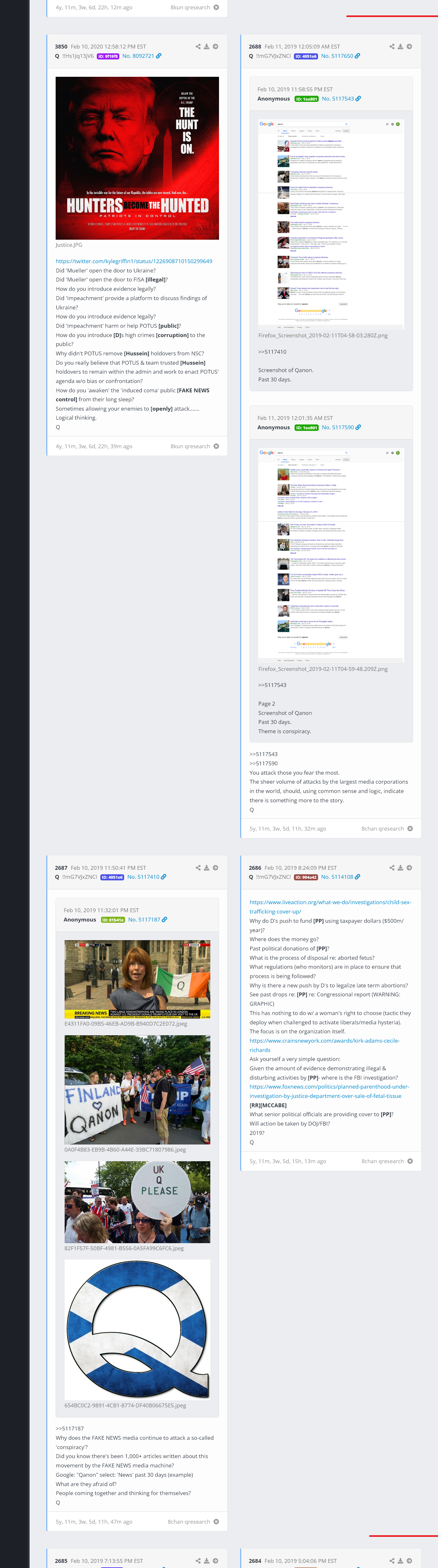The image size is (438, 1568).
Task: Click the E4311FA0-09B5-46EB-AD9B-B940D7C2E072.jpeg file name
Action: pyautogui.click(x=126, y=1024)
